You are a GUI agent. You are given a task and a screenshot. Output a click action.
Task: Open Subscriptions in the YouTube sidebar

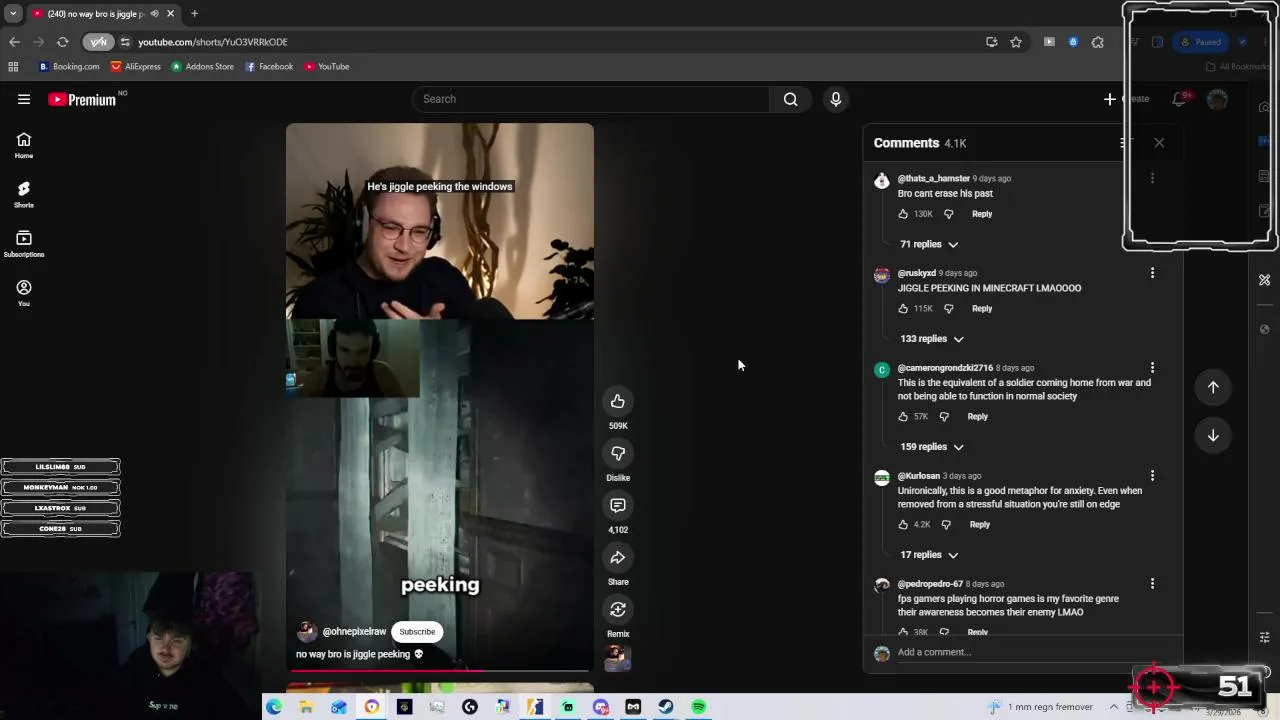click(x=24, y=244)
